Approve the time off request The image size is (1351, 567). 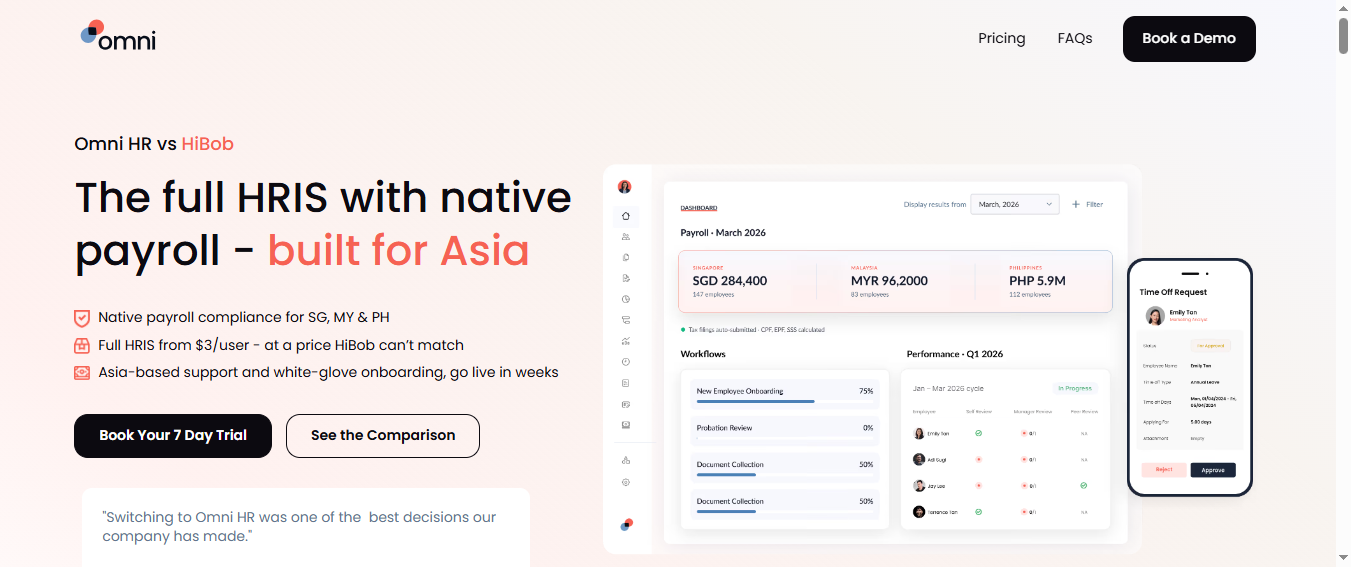1213,470
